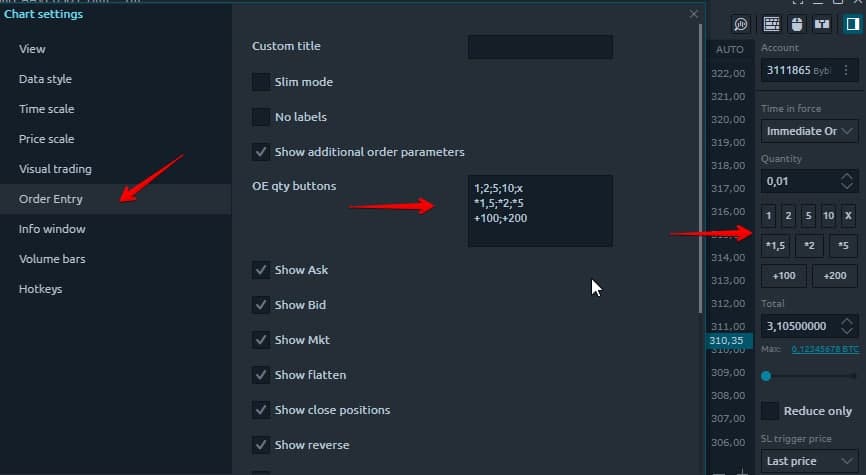
Task: Click the chart analysis magnifier icon
Action: click(x=741, y=23)
